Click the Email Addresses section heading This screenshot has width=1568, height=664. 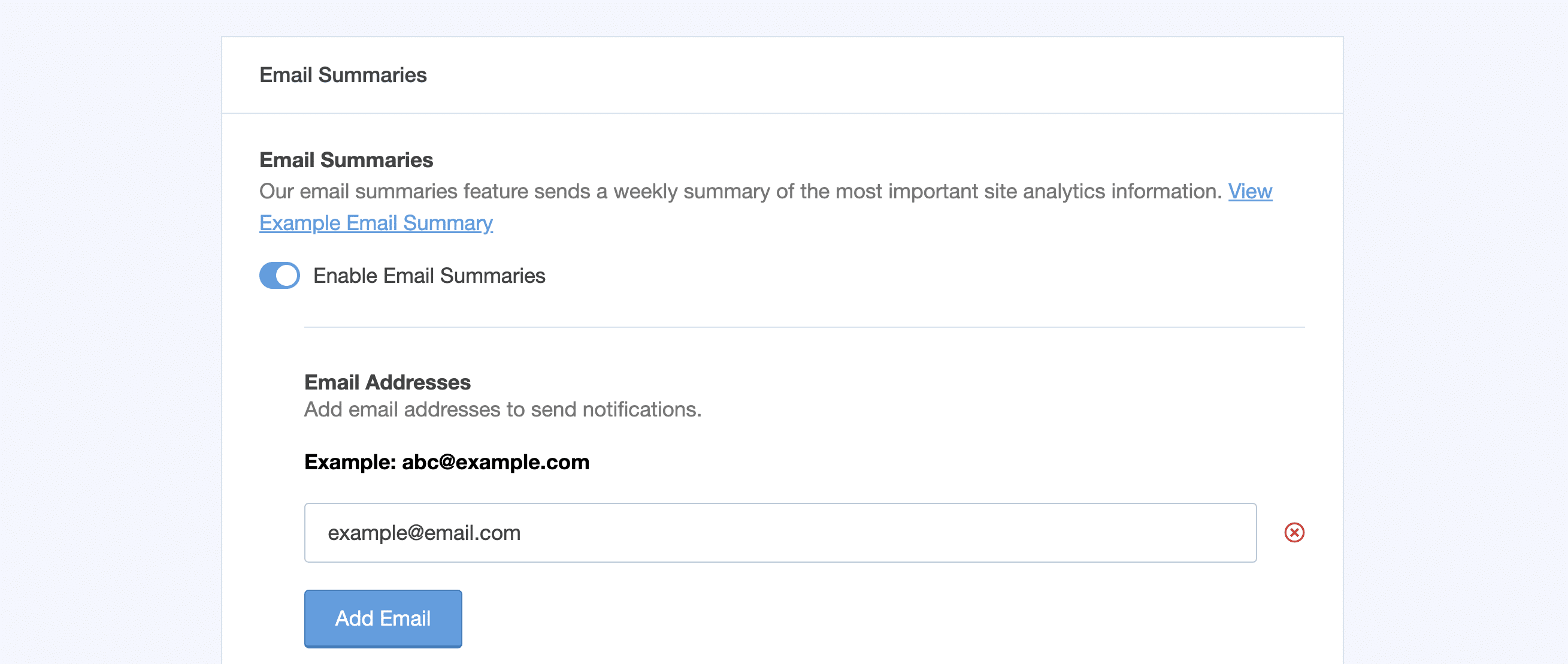tap(387, 382)
